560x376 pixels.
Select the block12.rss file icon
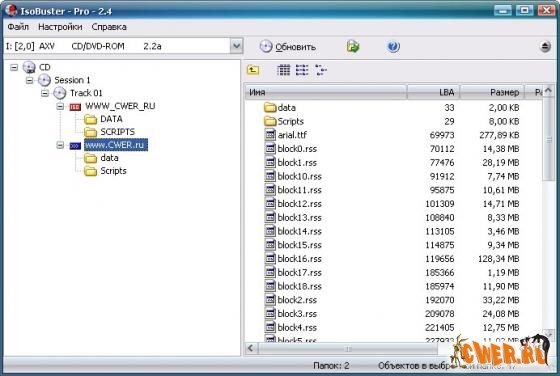point(271,204)
